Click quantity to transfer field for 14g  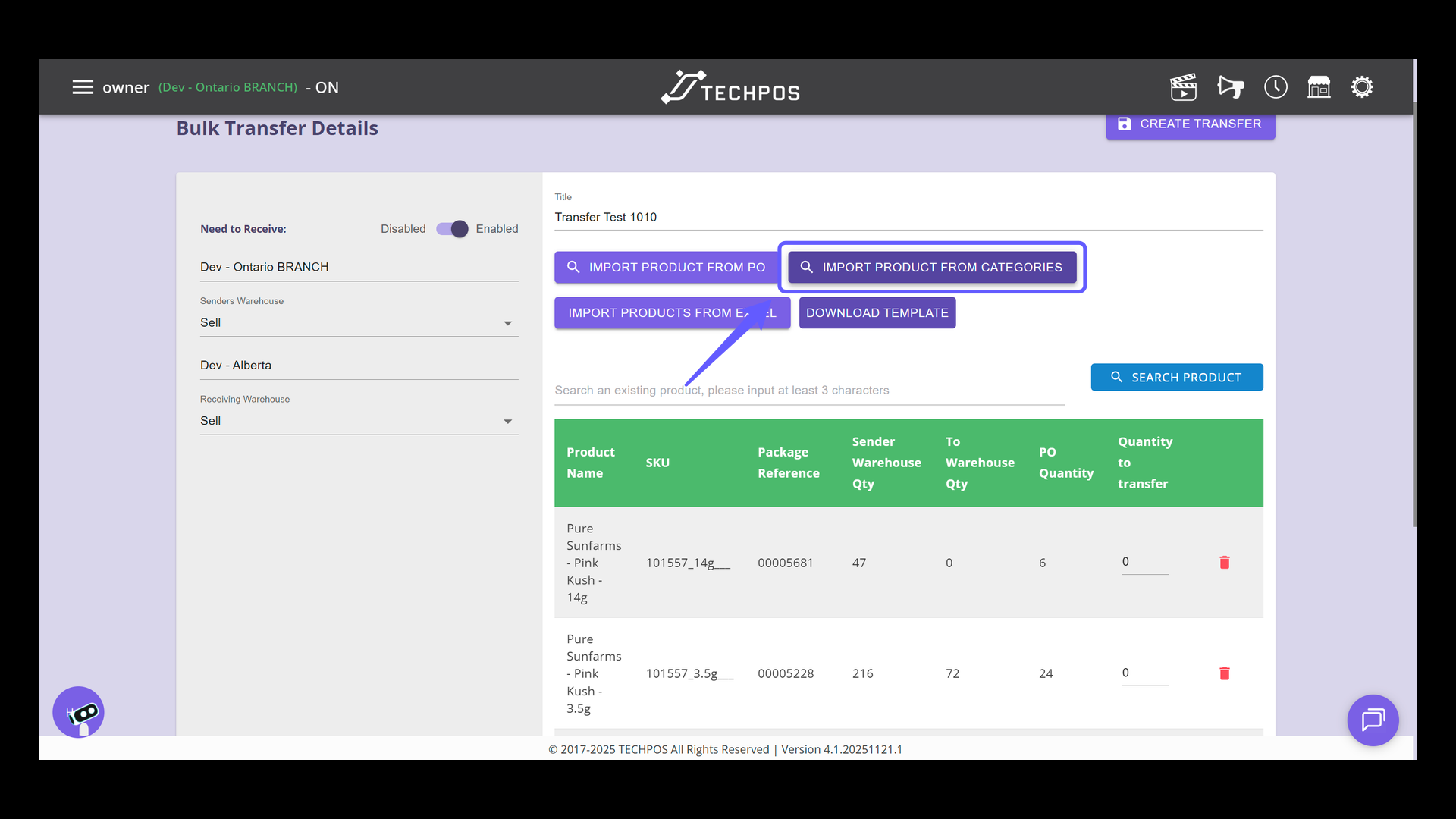pos(1144,562)
